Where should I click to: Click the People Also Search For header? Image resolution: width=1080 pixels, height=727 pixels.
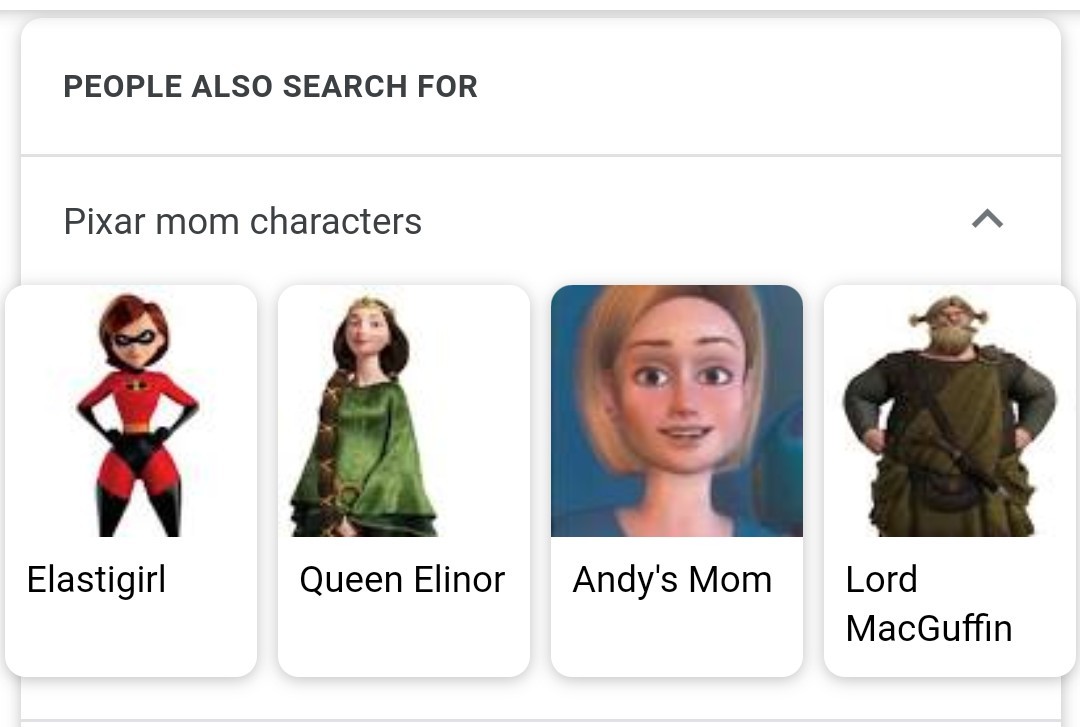point(270,87)
